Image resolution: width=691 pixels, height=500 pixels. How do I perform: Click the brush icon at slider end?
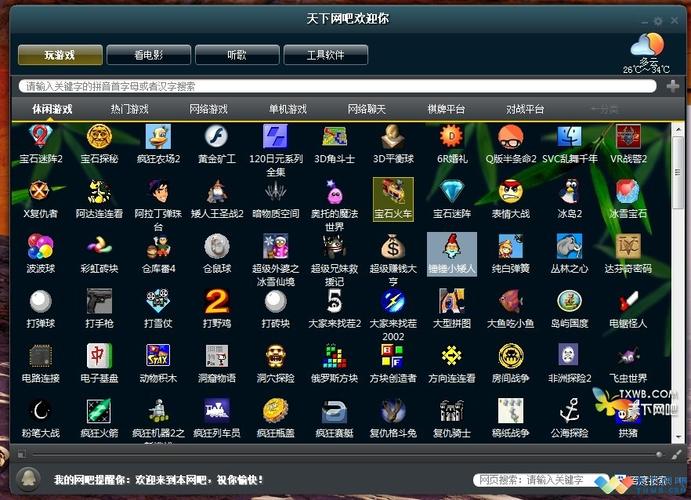tap(676, 454)
